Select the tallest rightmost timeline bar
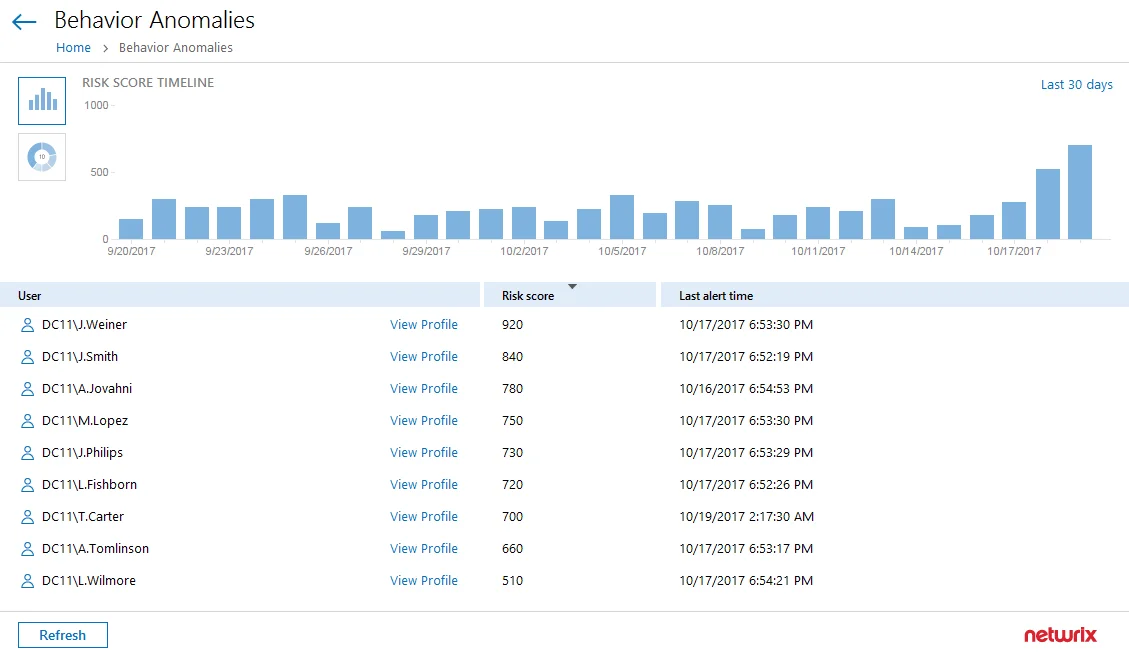This screenshot has height=655, width=1129. click(1080, 192)
